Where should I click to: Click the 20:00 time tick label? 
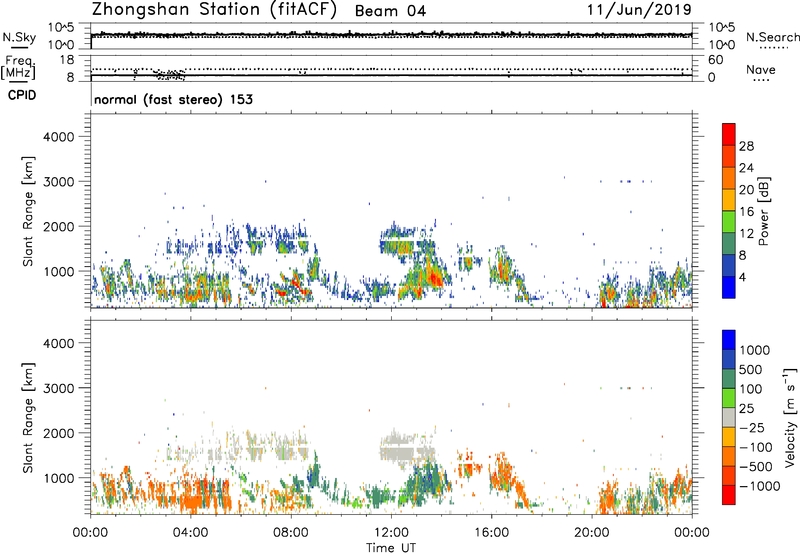click(x=592, y=533)
